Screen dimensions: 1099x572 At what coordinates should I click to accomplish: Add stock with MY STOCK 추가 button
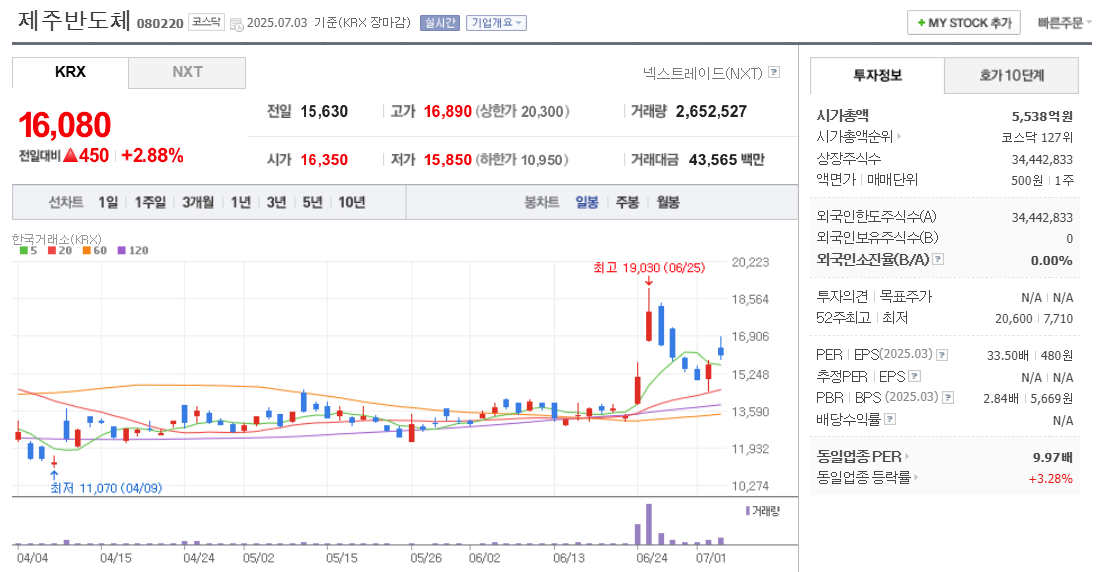964,23
